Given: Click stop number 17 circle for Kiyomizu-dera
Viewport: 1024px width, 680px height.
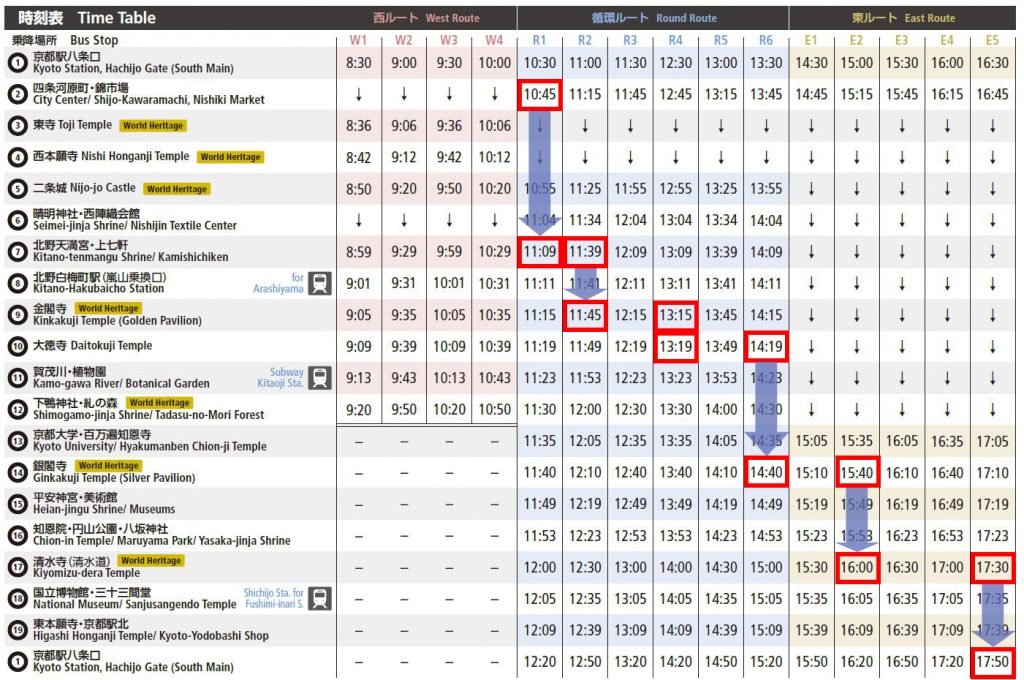Looking at the screenshot, I should 17,567.
